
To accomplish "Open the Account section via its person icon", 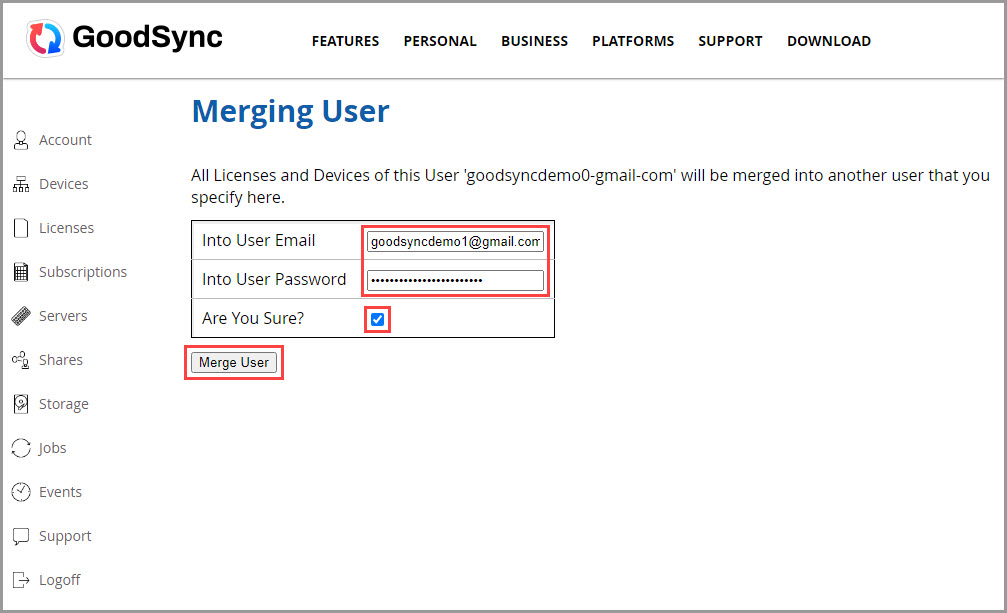I will click(x=21, y=139).
